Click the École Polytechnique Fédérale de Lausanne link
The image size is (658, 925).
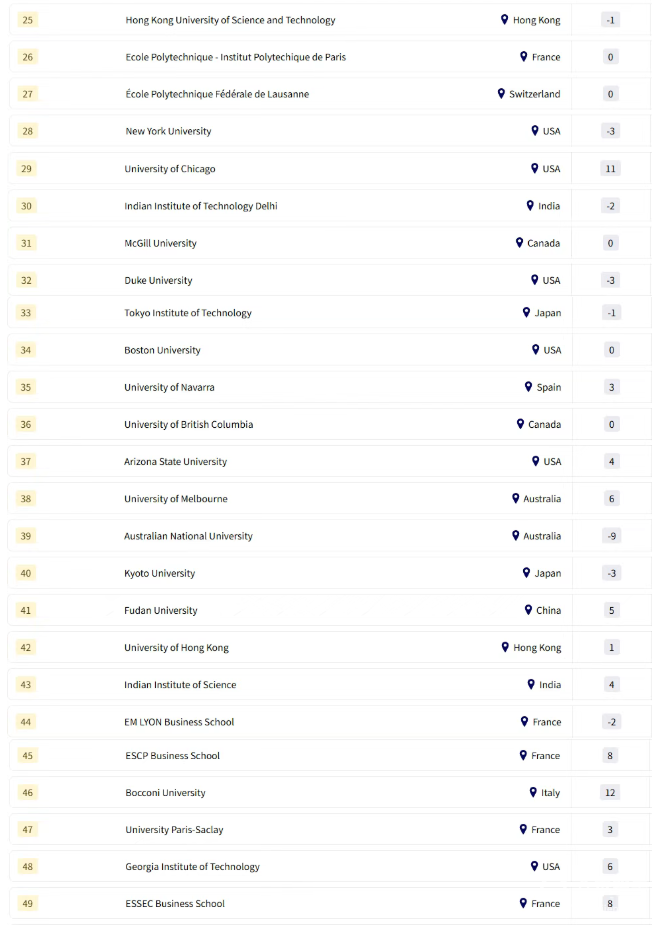pos(217,94)
